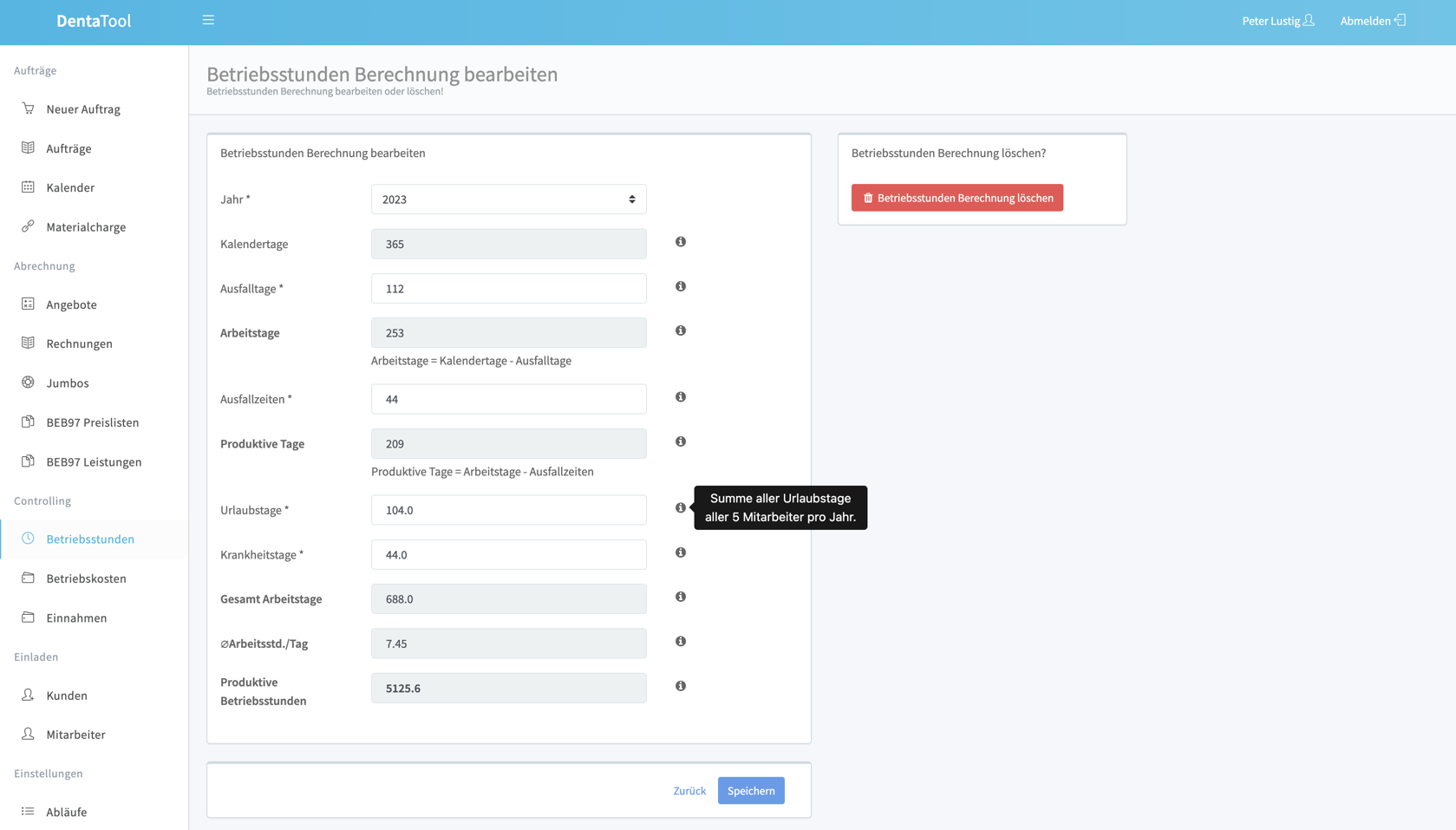
Task: Click info icon beside Ausfallzeiten field
Action: [x=681, y=397]
